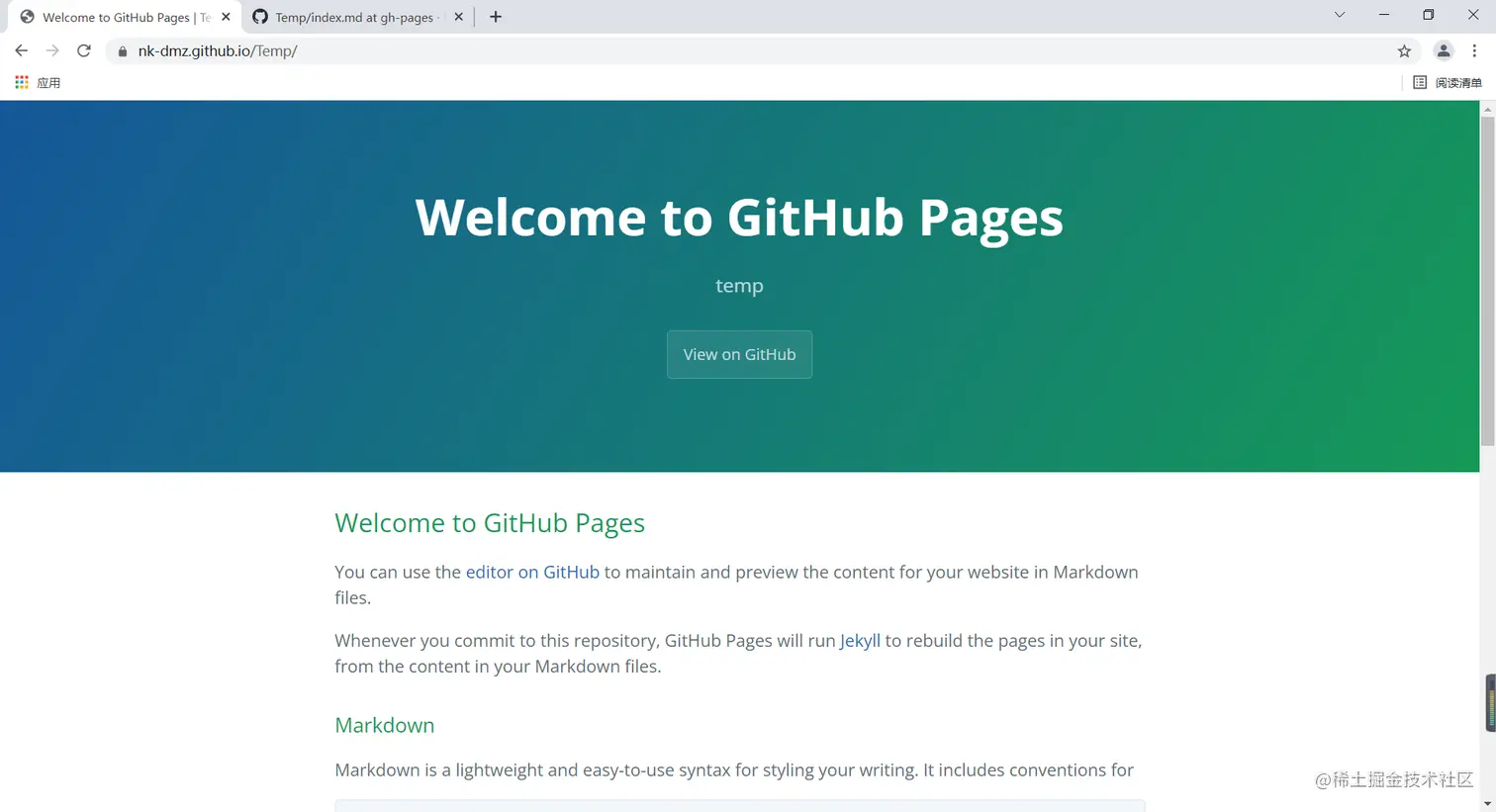Viewport: 1496px width, 812px height.
Task: Close the Temp/index.md tab
Action: [x=458, y=17]
